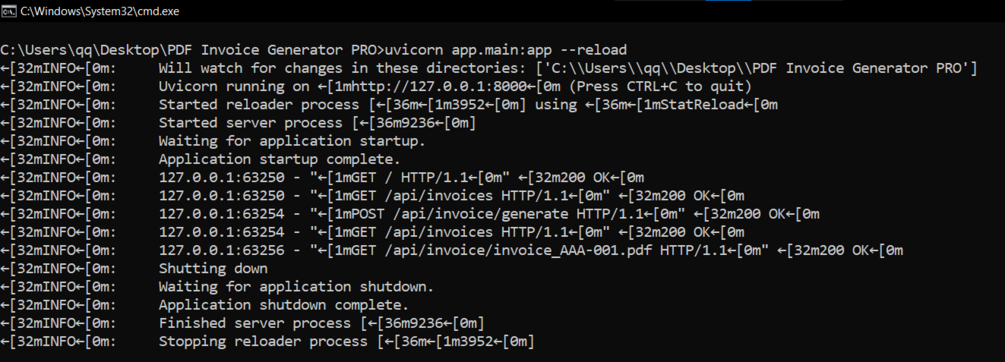Screen dimensions: 1005x362
Task: Click the 'Stopping reloader process' line
Action: point(267,341)
